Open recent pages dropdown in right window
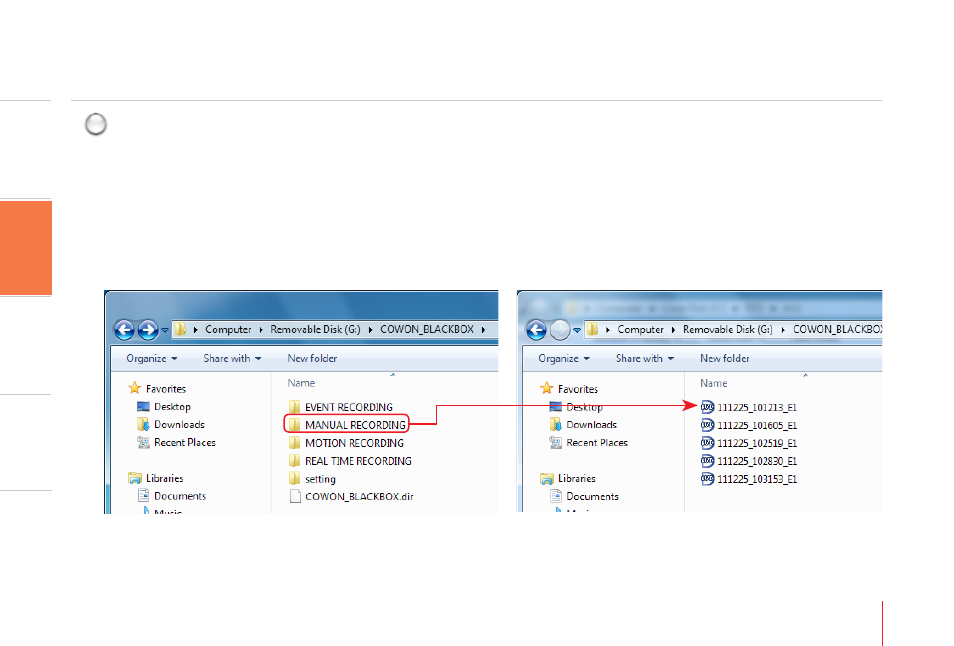 pos(577,330)
